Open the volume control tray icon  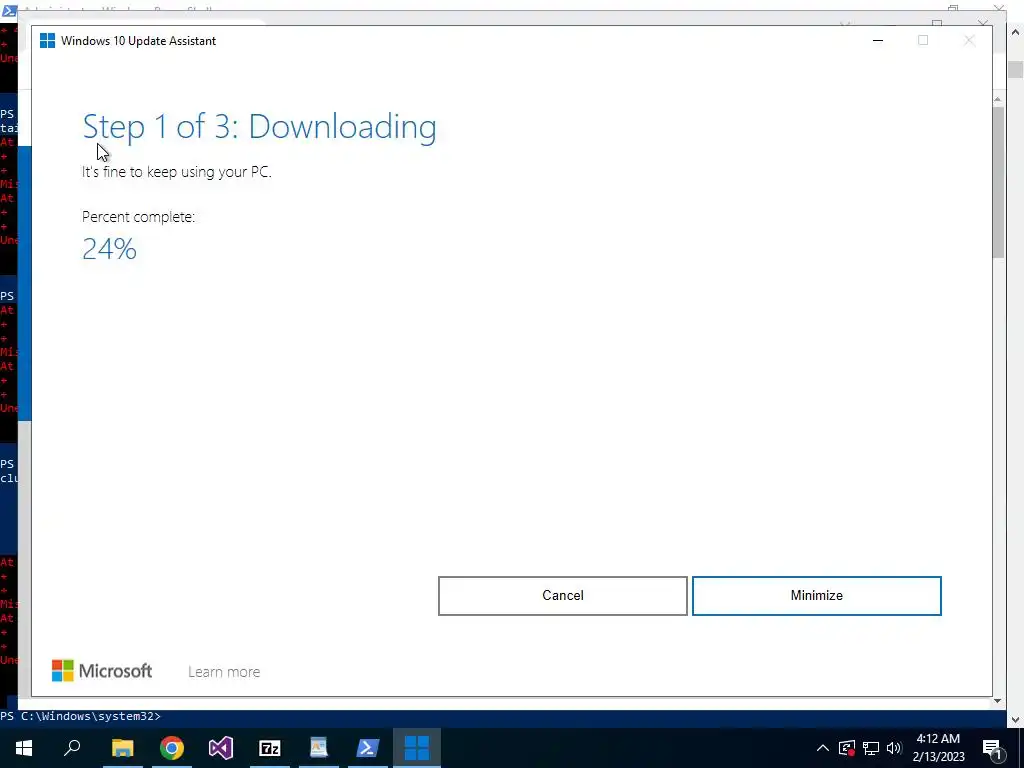(x=894, y=748)
